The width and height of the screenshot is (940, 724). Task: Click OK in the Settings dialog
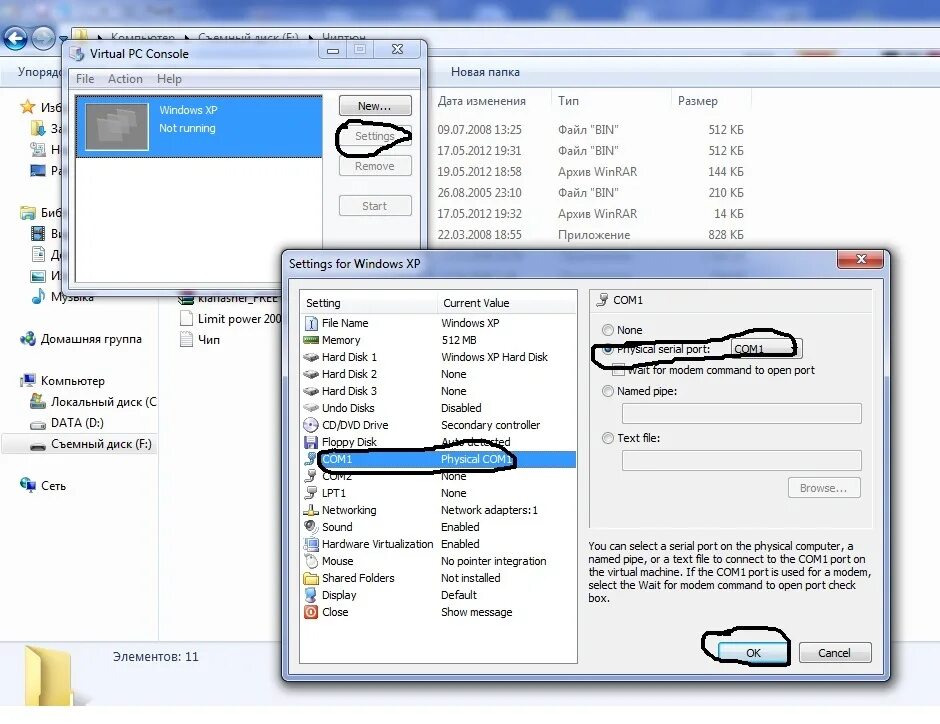click(753, 653)
